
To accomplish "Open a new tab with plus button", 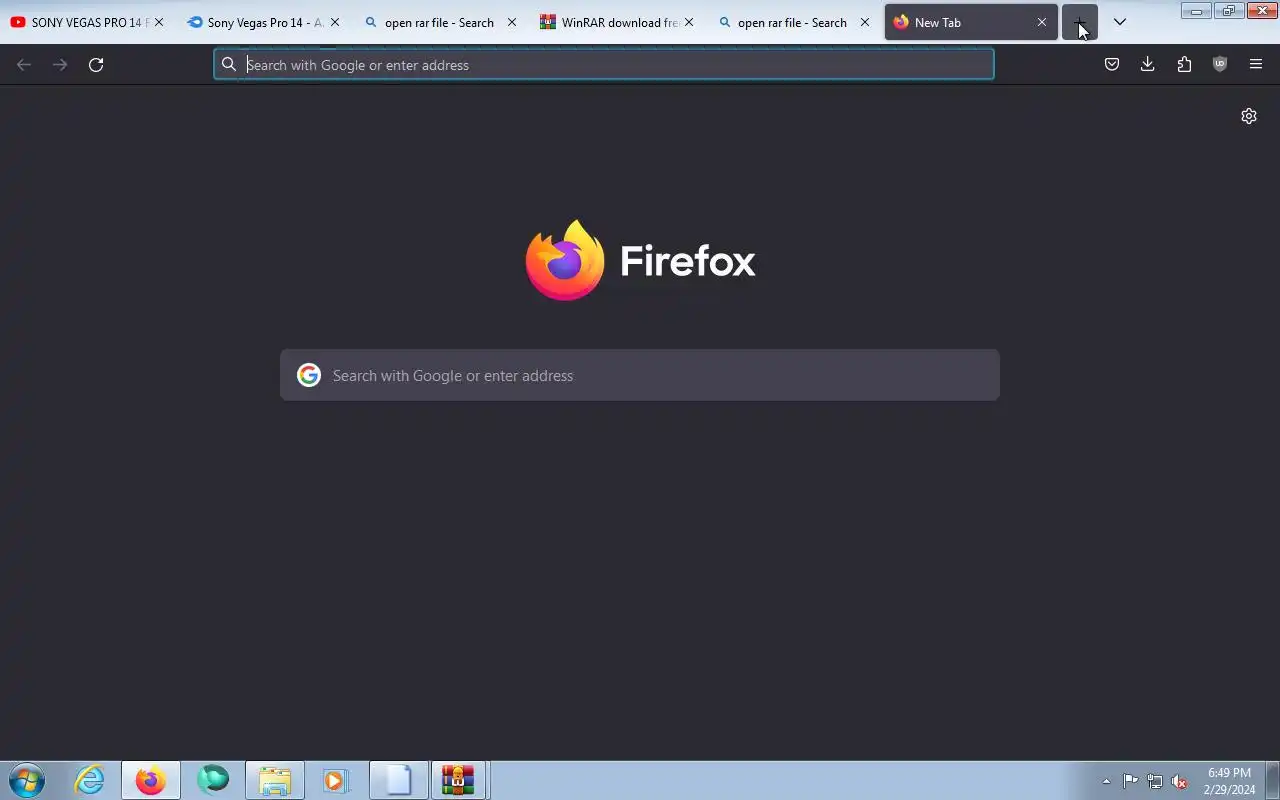I will [1080, 22].
